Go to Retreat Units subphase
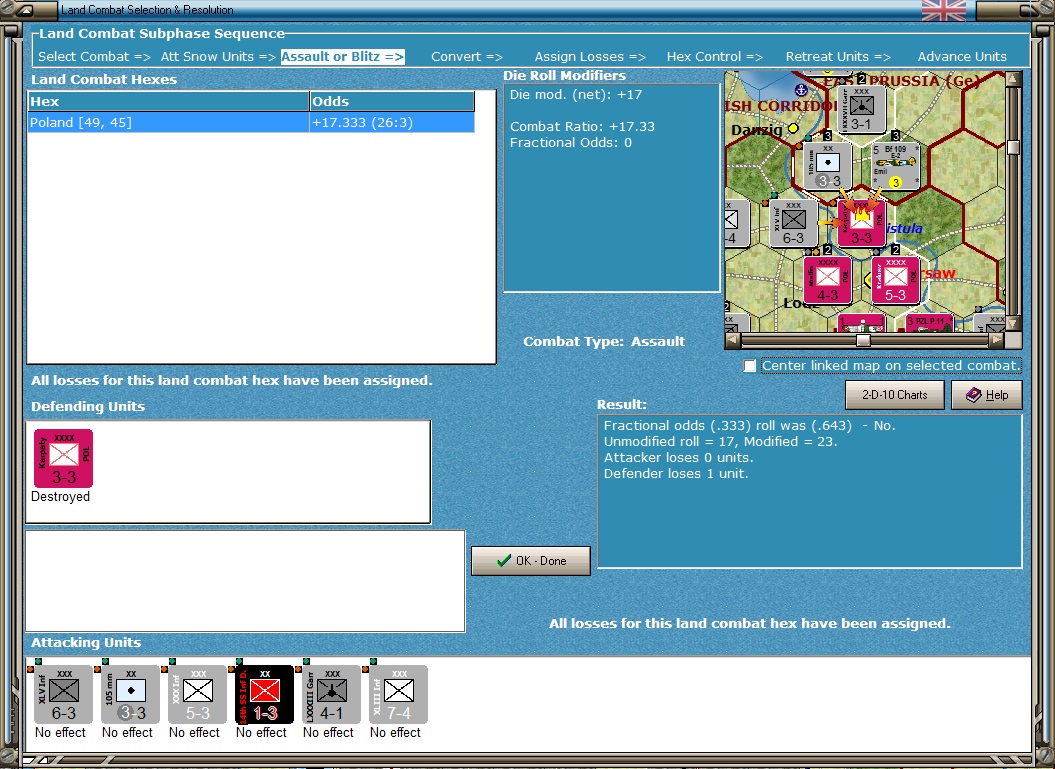Image resolution: width=1055 pixels, height=769 pixels. 838,57
